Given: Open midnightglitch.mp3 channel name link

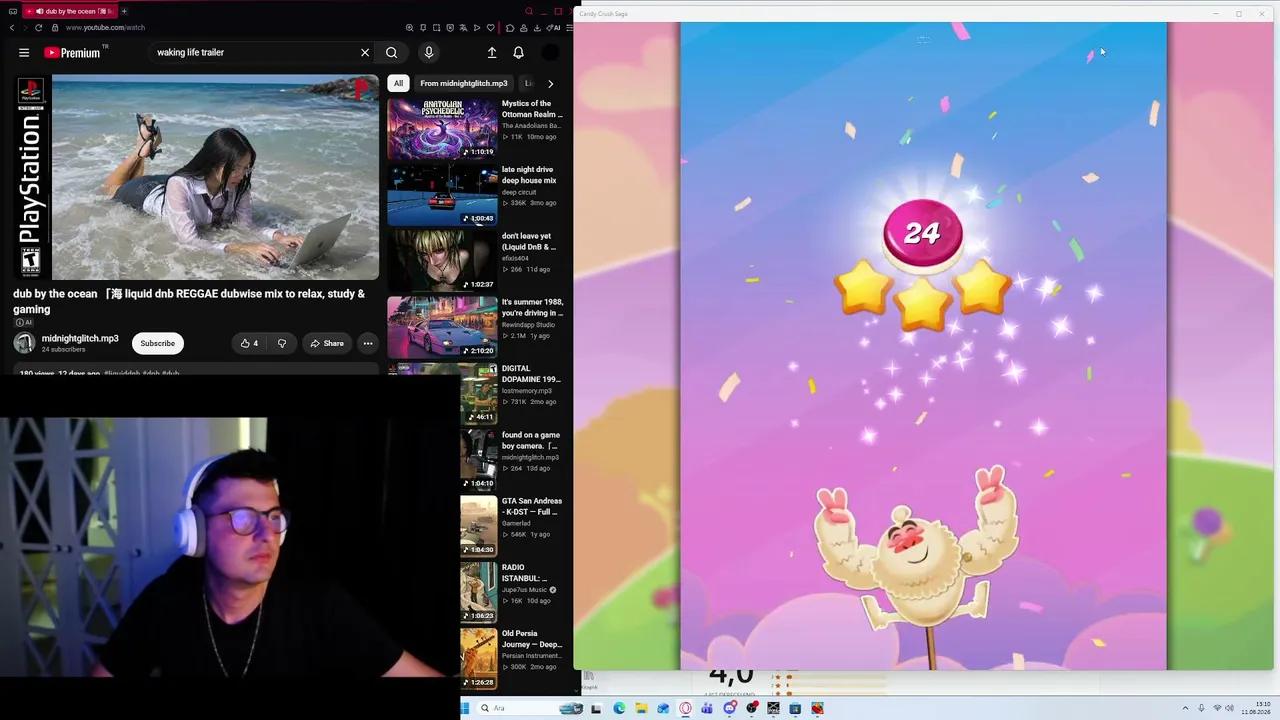Looking at the screenshot, I should tap(80, 339).
